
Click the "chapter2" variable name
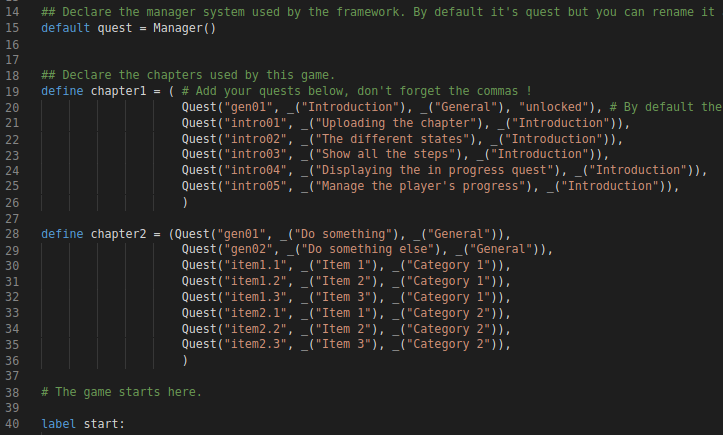tap(118, 234)
